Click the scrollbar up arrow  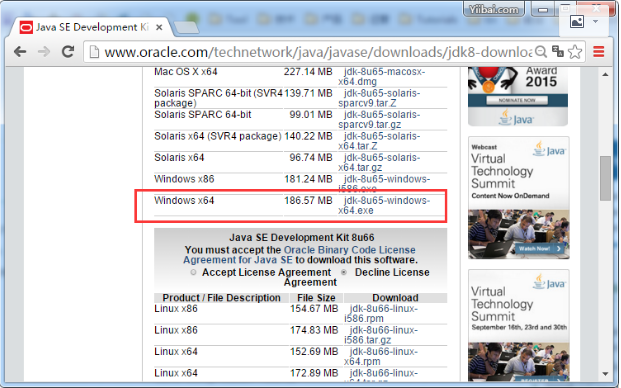click(x=605, y=74)
